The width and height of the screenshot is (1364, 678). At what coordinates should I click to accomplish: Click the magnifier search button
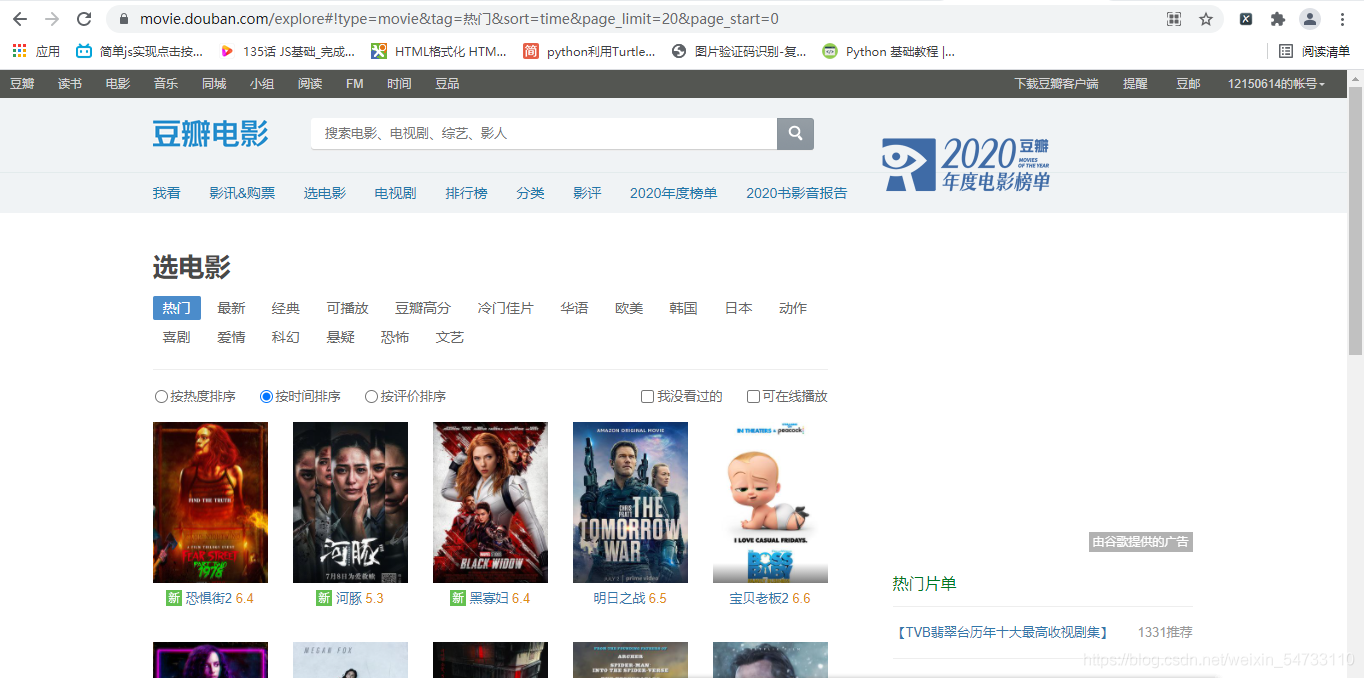[795, 133]
